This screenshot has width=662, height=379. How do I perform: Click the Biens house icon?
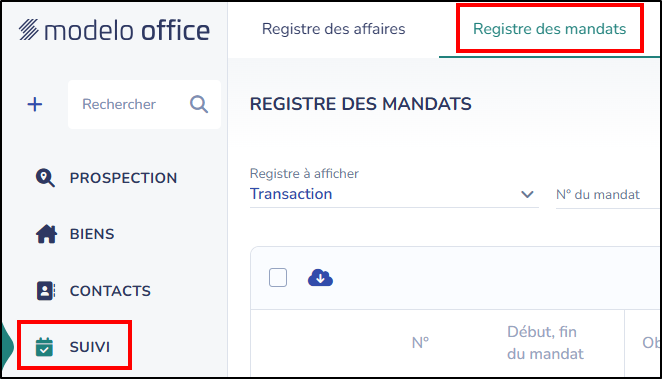click(x=46, y=234)
